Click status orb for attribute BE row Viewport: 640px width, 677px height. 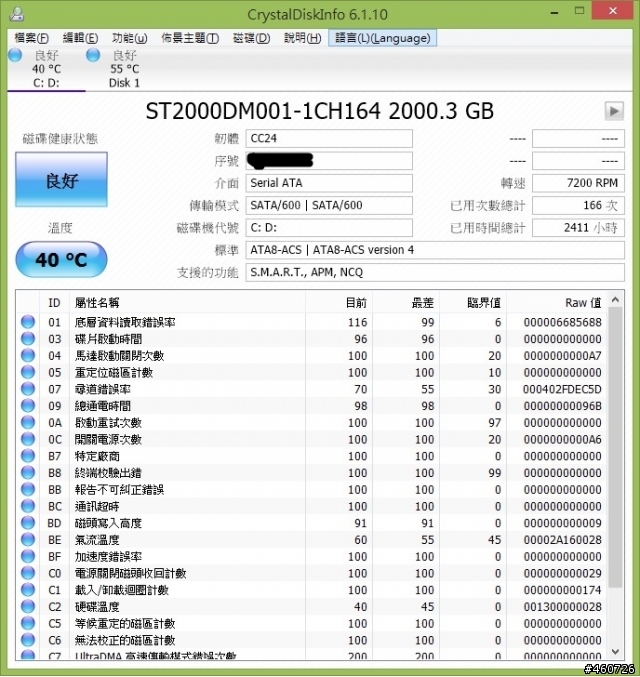coord(28,540)
